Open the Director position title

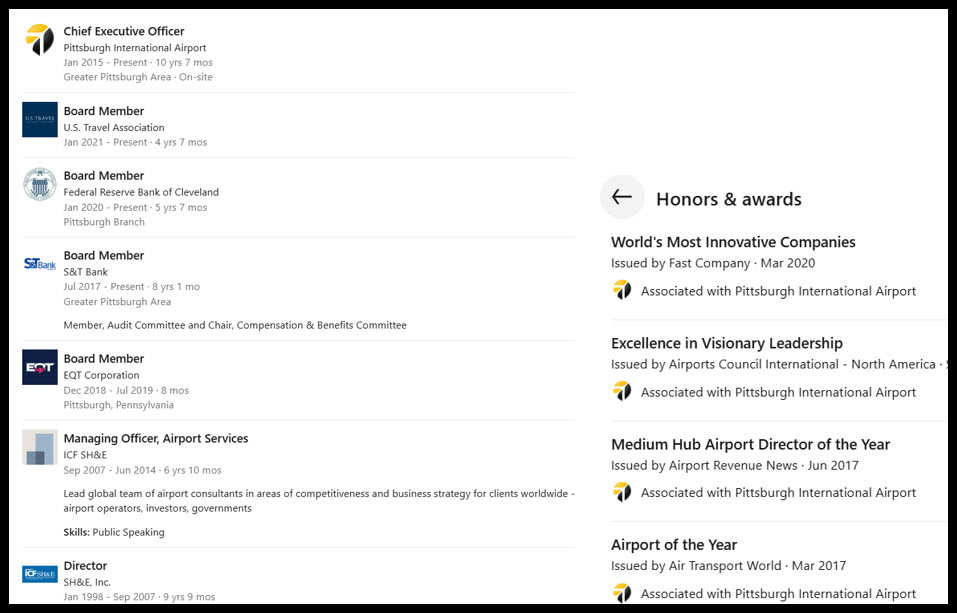85,565
